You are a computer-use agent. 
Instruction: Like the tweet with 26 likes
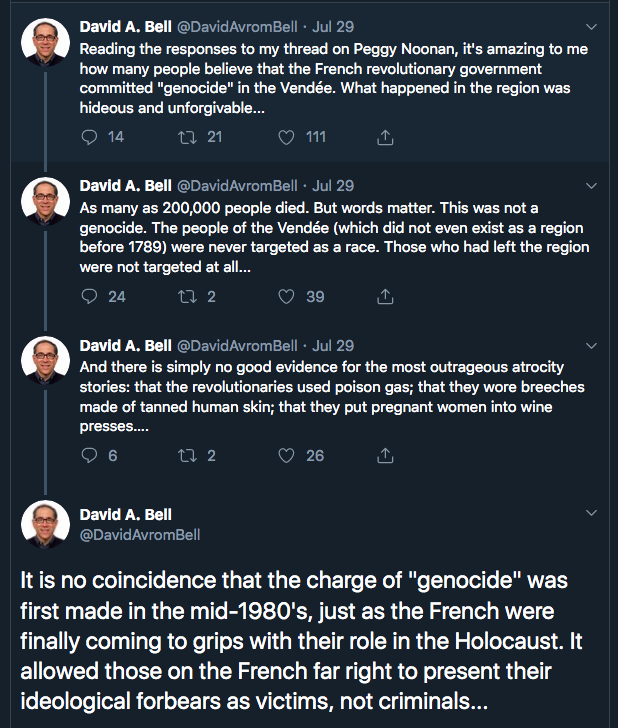pos(288,455)
